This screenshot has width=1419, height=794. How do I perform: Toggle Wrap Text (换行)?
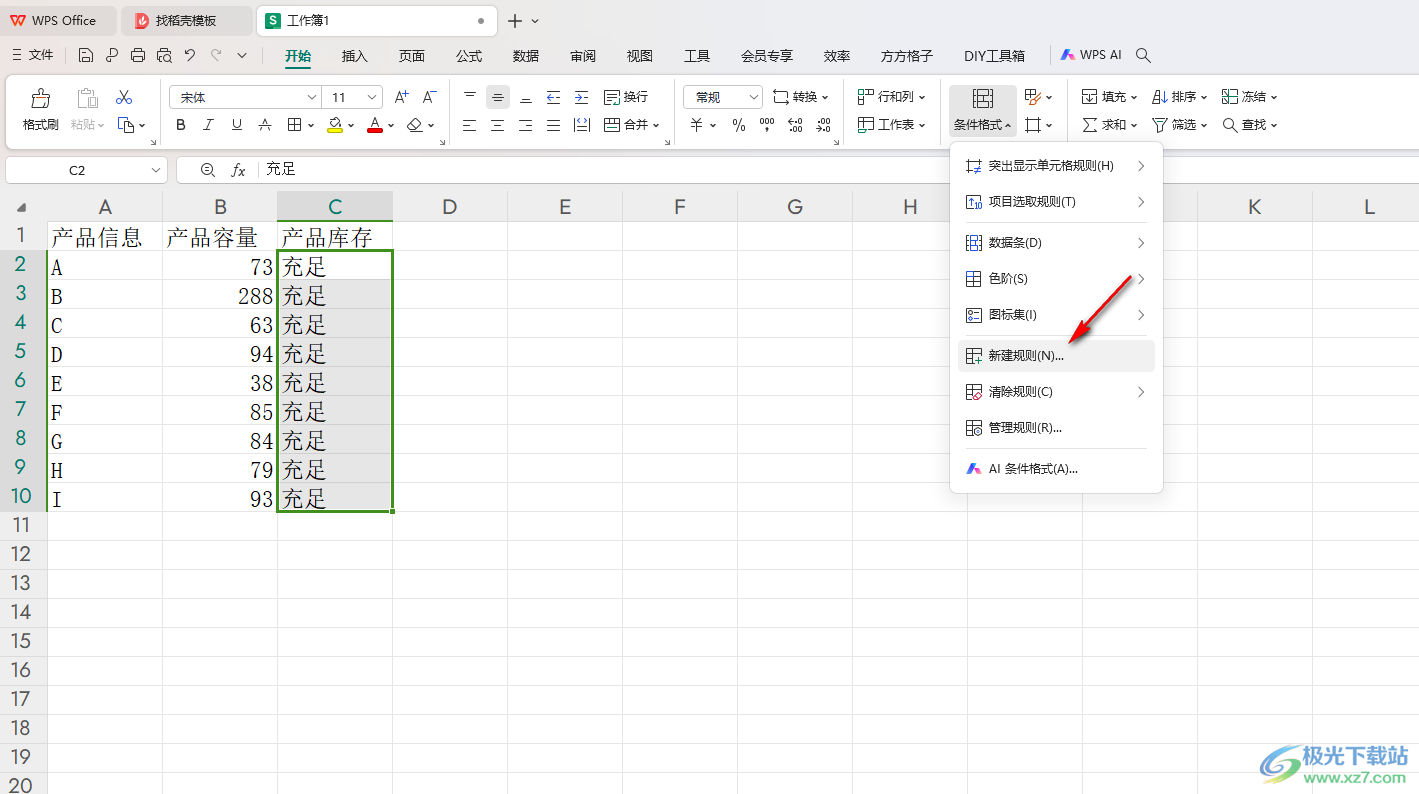pyautogui.click(x=626, y=97)
